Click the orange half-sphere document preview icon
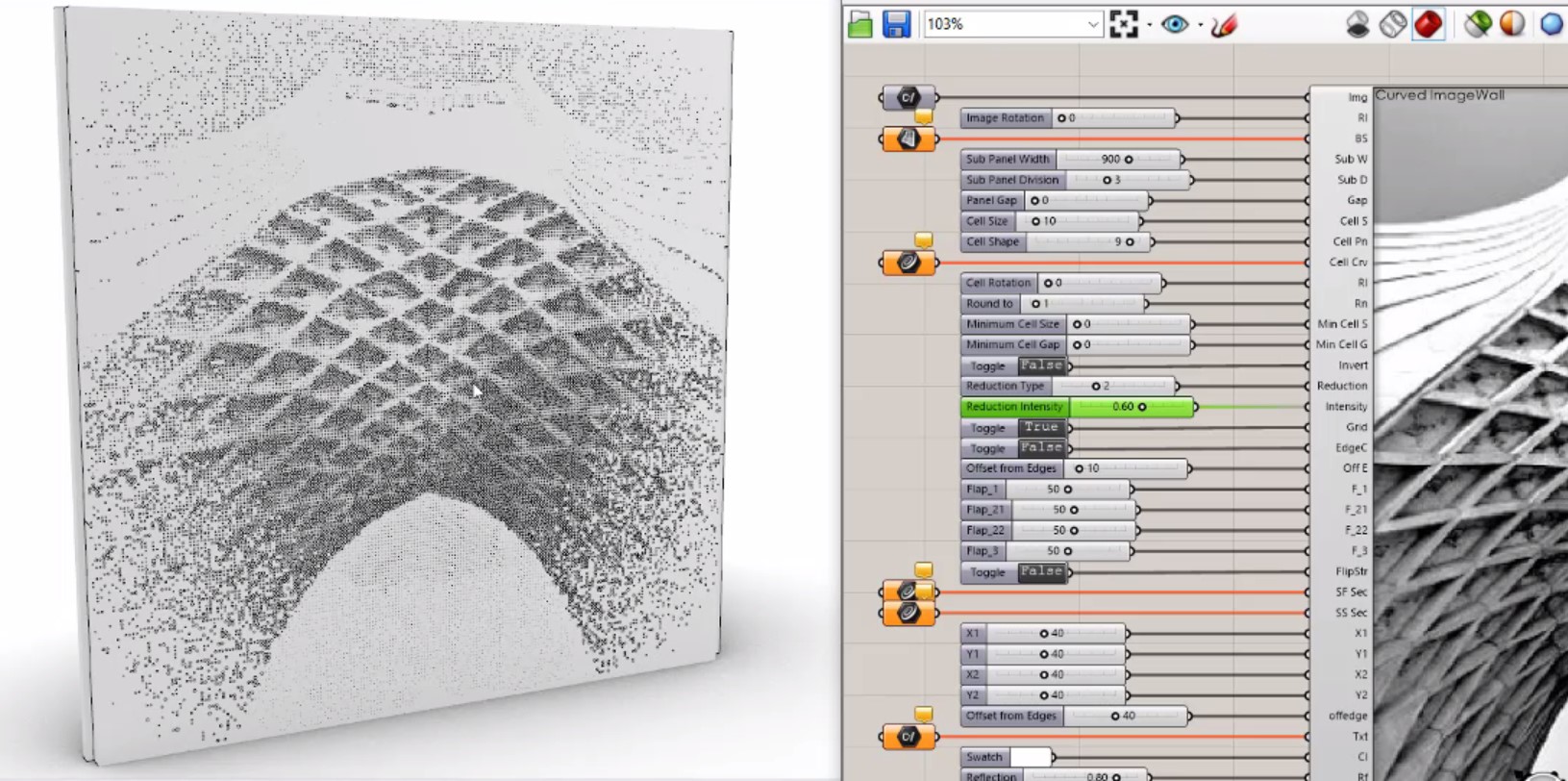Screen dimensions: 1568x781 [1512, 24]
